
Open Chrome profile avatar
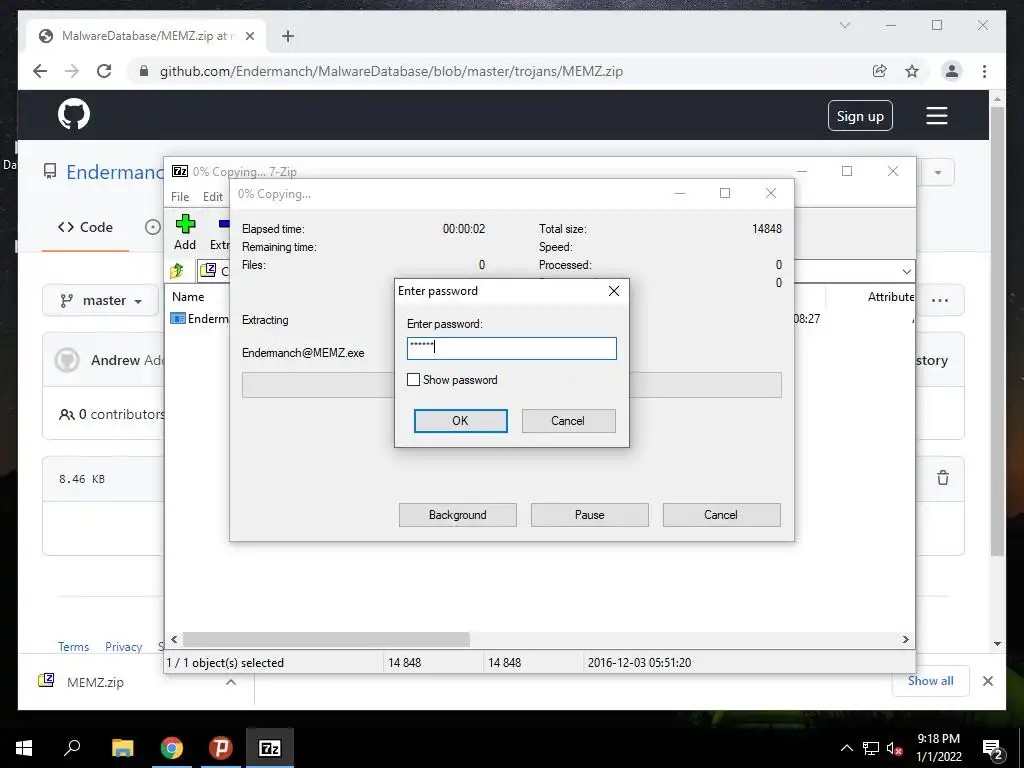tap(952, 71)
